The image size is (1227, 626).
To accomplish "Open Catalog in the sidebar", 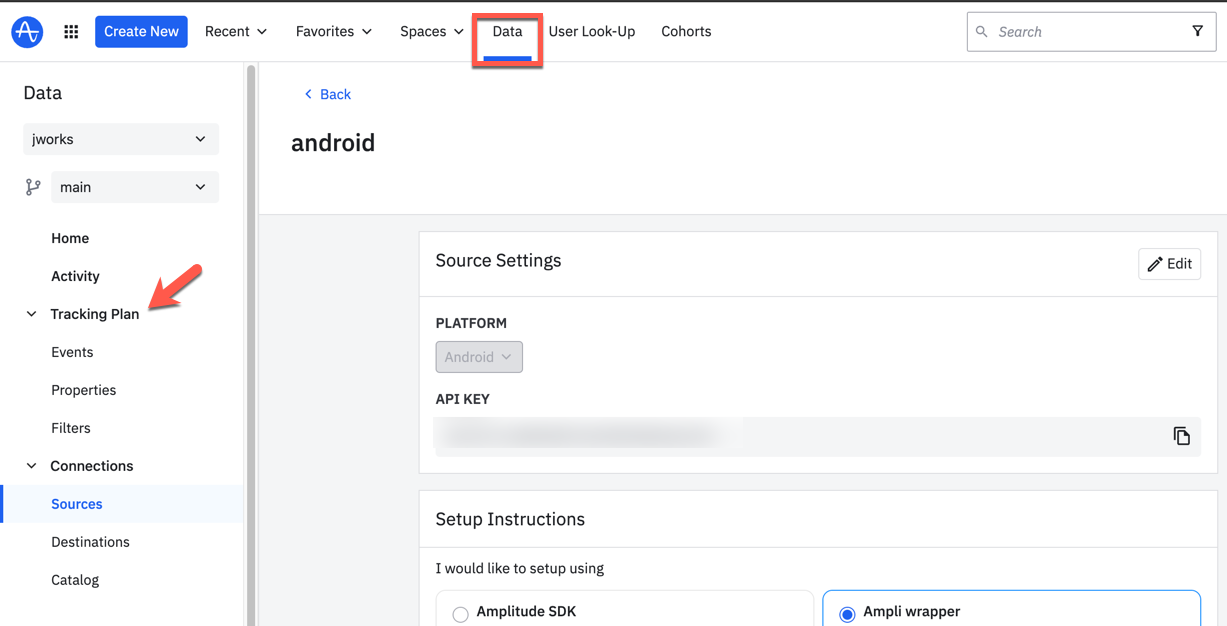I will click(x=75, y=580).
